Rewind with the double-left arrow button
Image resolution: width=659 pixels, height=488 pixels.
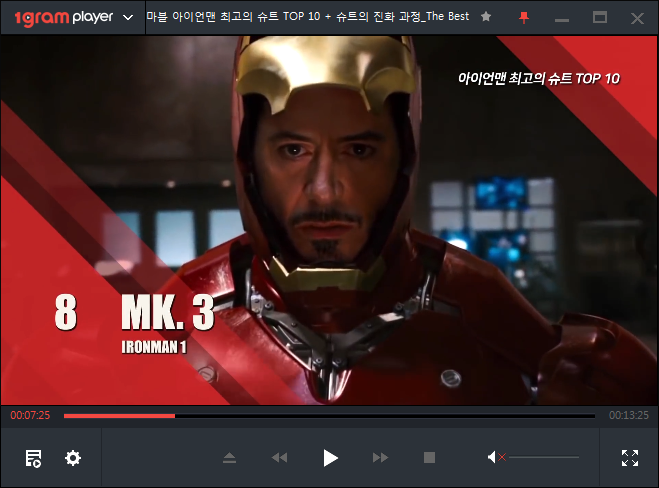click(x=279, y=457)
